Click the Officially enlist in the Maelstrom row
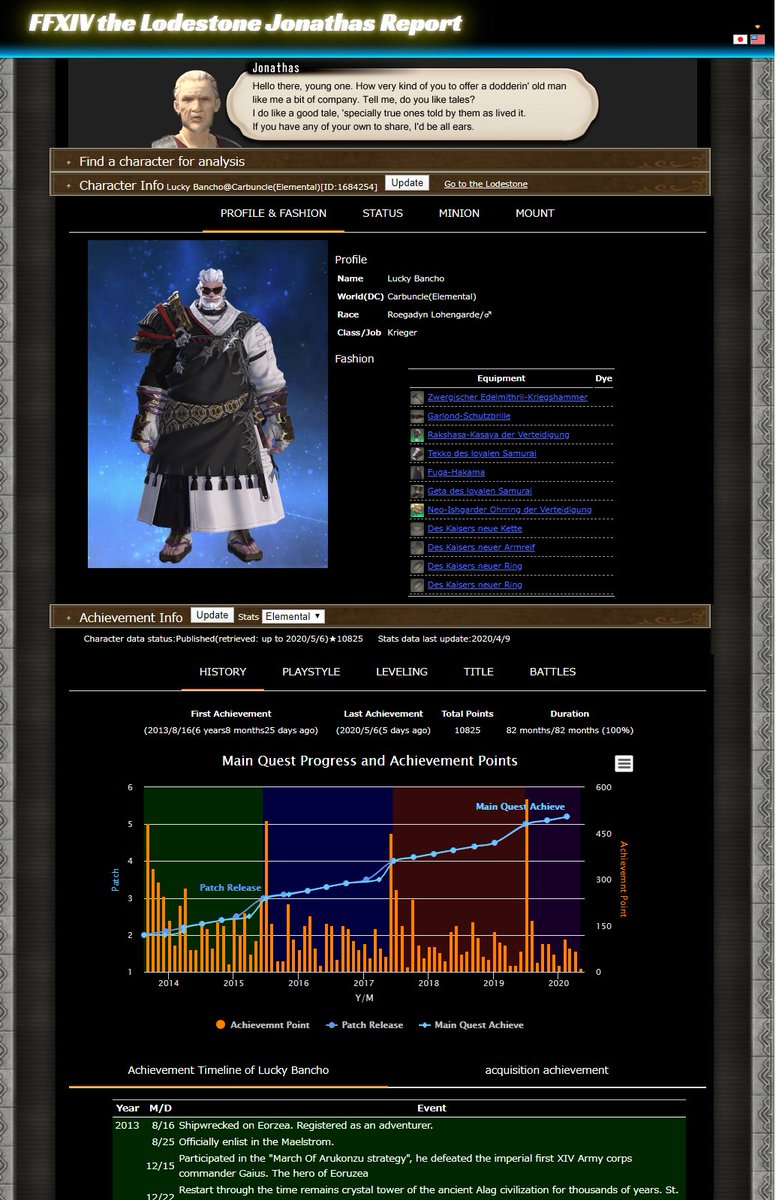The height and width of the screenshot is (1200, 776). coord(400,1141)
